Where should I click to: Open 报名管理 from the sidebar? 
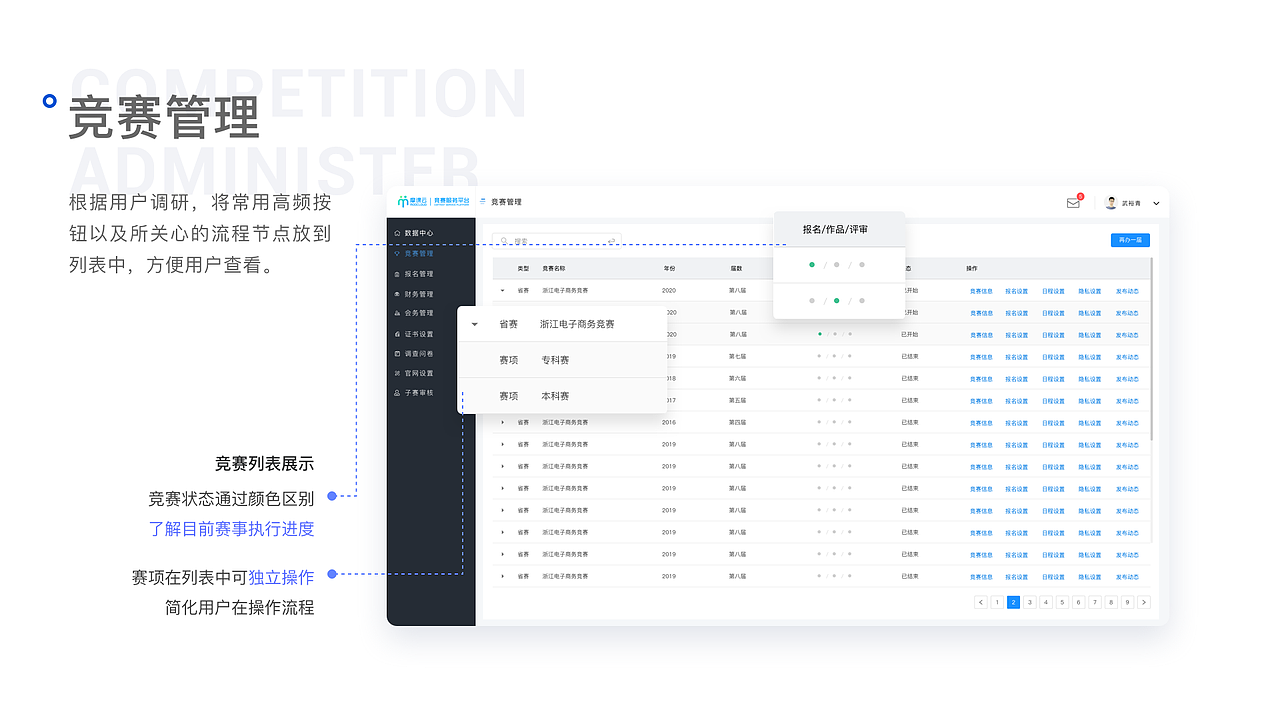pyautogui.click(x=418, y=274)
